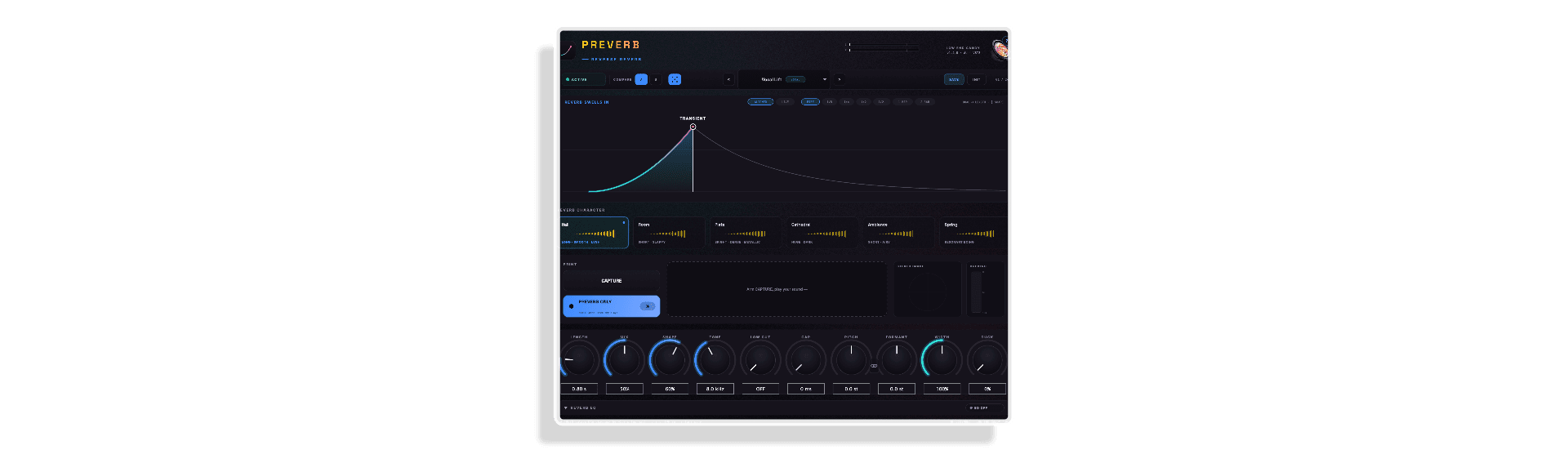Image resolution: width=1568 pixels, height=450 pixels.
Task: Choose the Room reverb character
Action: [669, 233]
